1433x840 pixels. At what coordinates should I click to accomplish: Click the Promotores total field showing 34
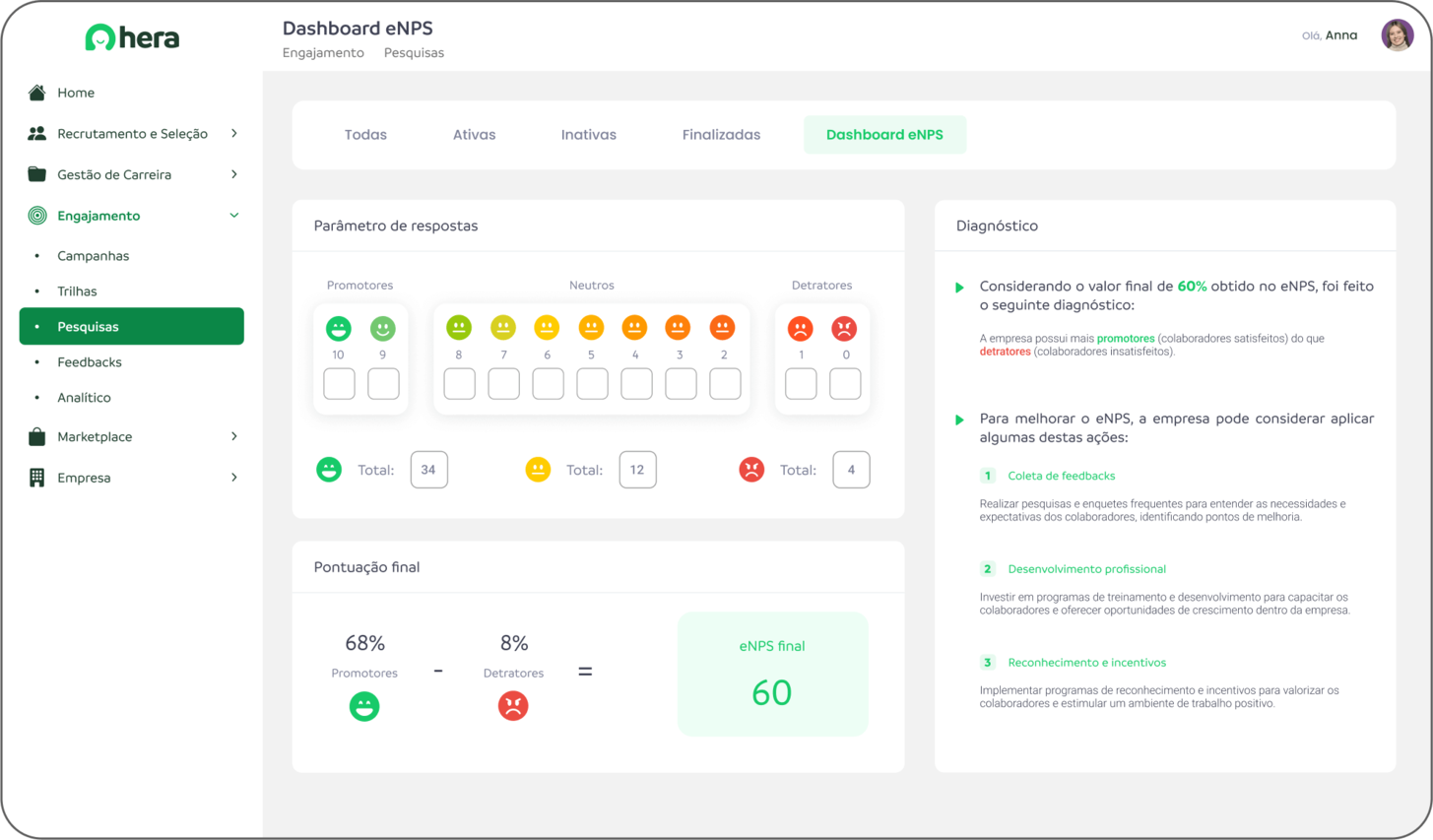[428, 470]
